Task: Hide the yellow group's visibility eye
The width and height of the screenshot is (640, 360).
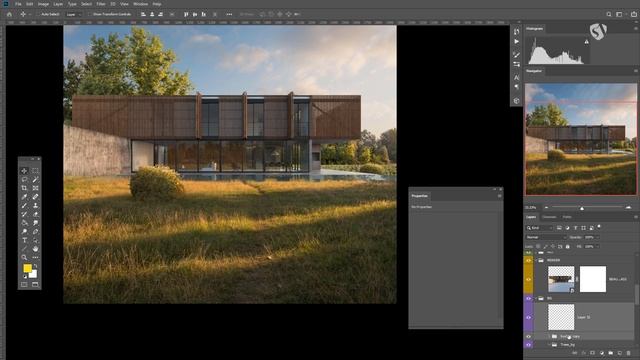Action: [x=528, y=260]
